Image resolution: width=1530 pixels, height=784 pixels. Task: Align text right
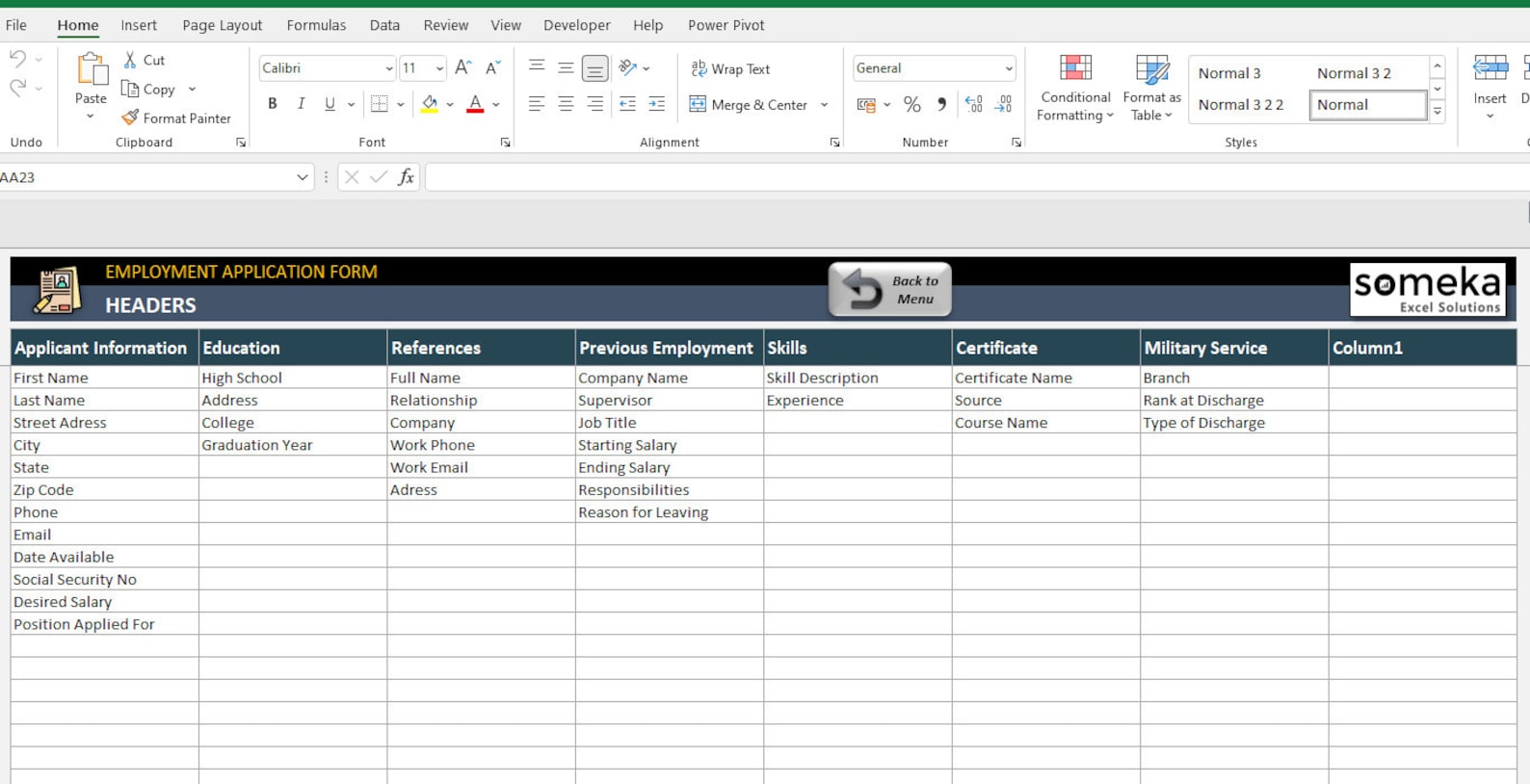[595, 104]
